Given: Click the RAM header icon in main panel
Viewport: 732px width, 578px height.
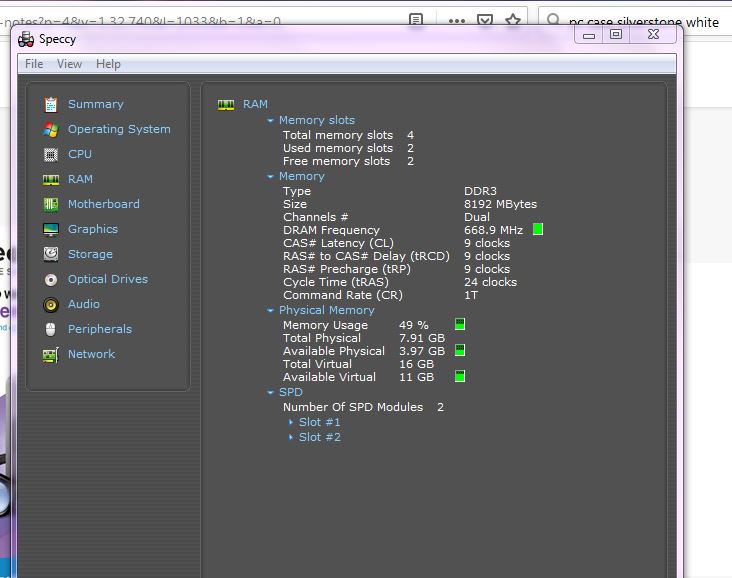Looking at the screenshot, I should (226, 105).
